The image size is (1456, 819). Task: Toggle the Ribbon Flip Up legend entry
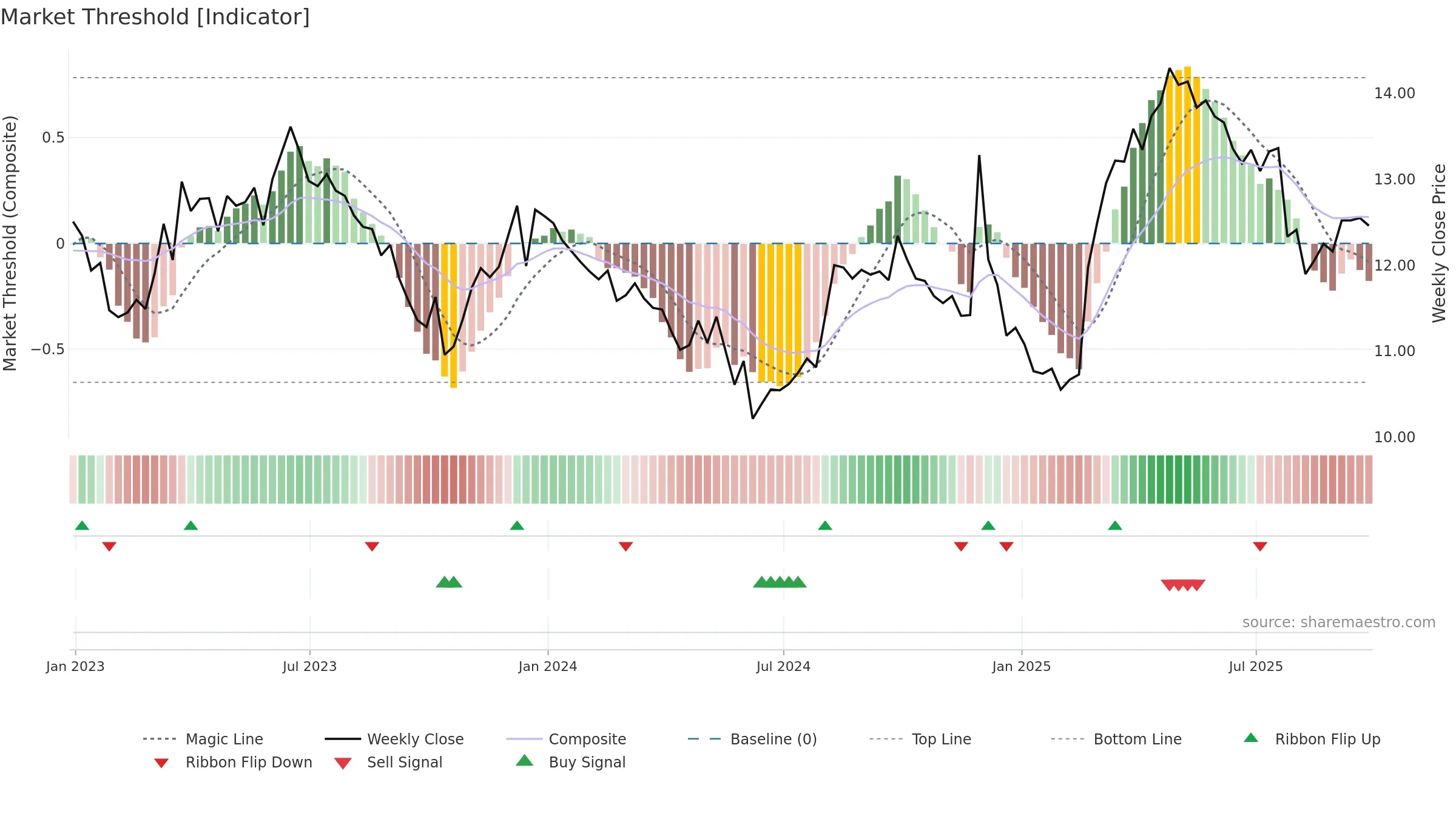coord(1312,739)
